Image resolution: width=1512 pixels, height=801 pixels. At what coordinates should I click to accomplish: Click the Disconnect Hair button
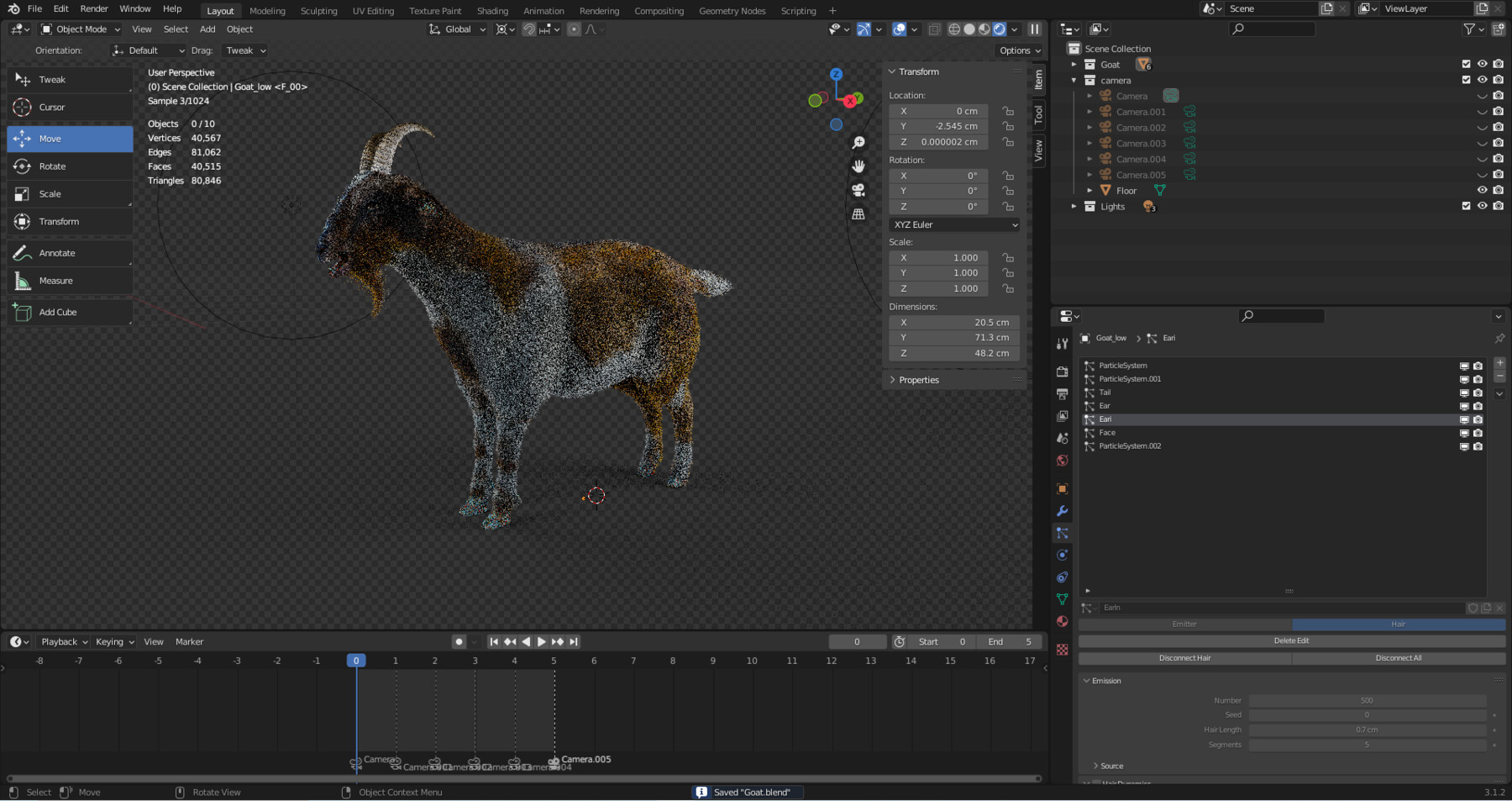(1184, 658)
